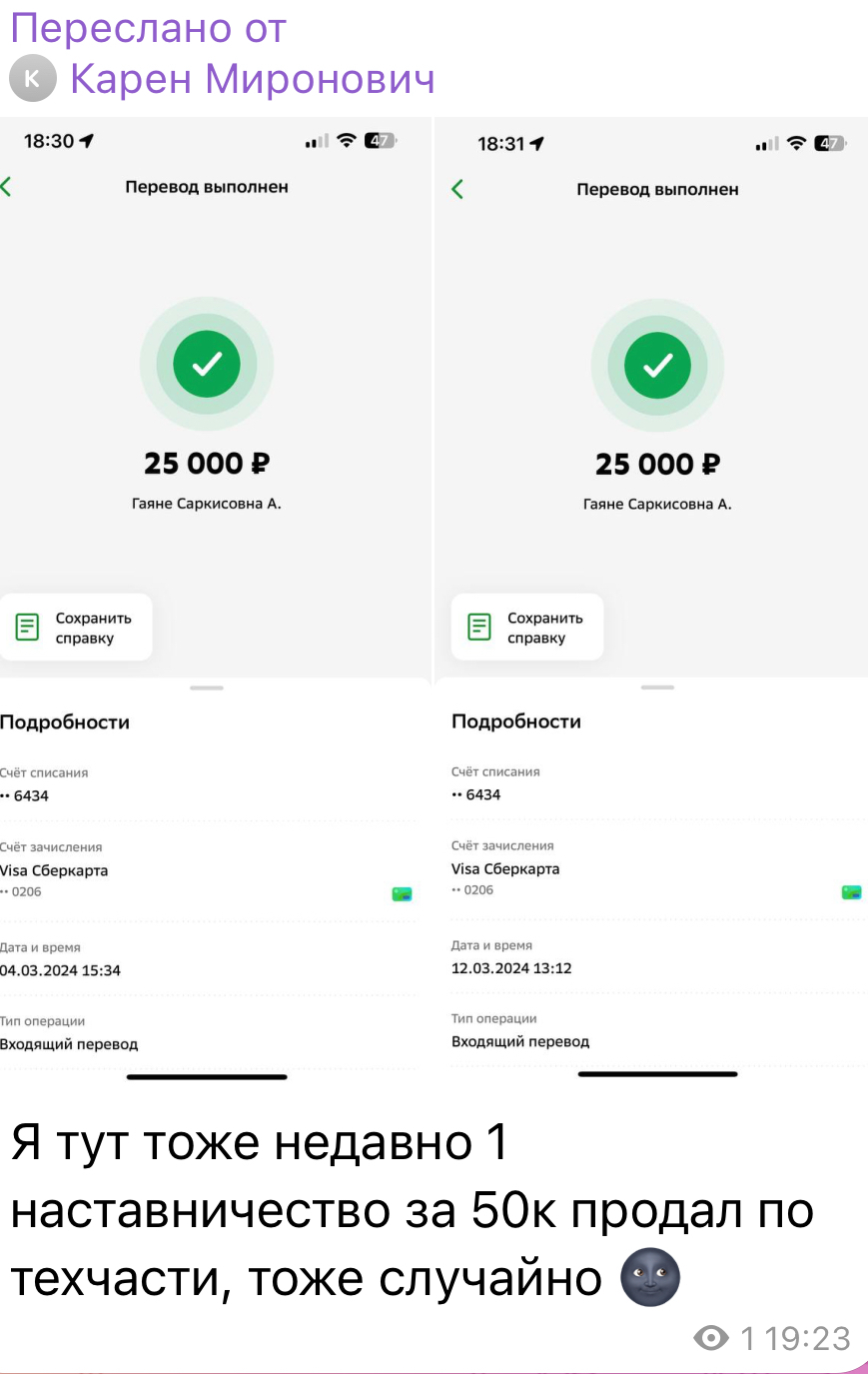The image size is (868, 1374).
Task: Click the green checkmark in left screenshot
Action: pos(207,364)
